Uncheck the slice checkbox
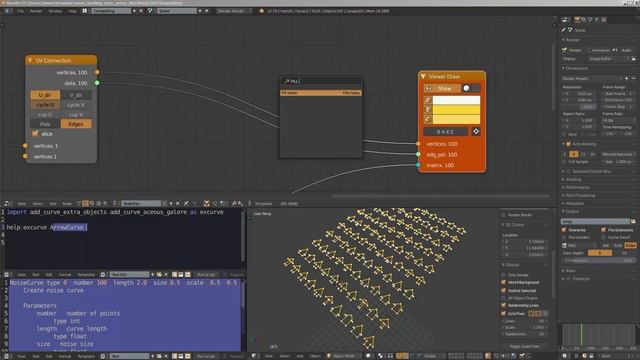The height and width of the screenshot is (360, 640). [x=35, y=133]
